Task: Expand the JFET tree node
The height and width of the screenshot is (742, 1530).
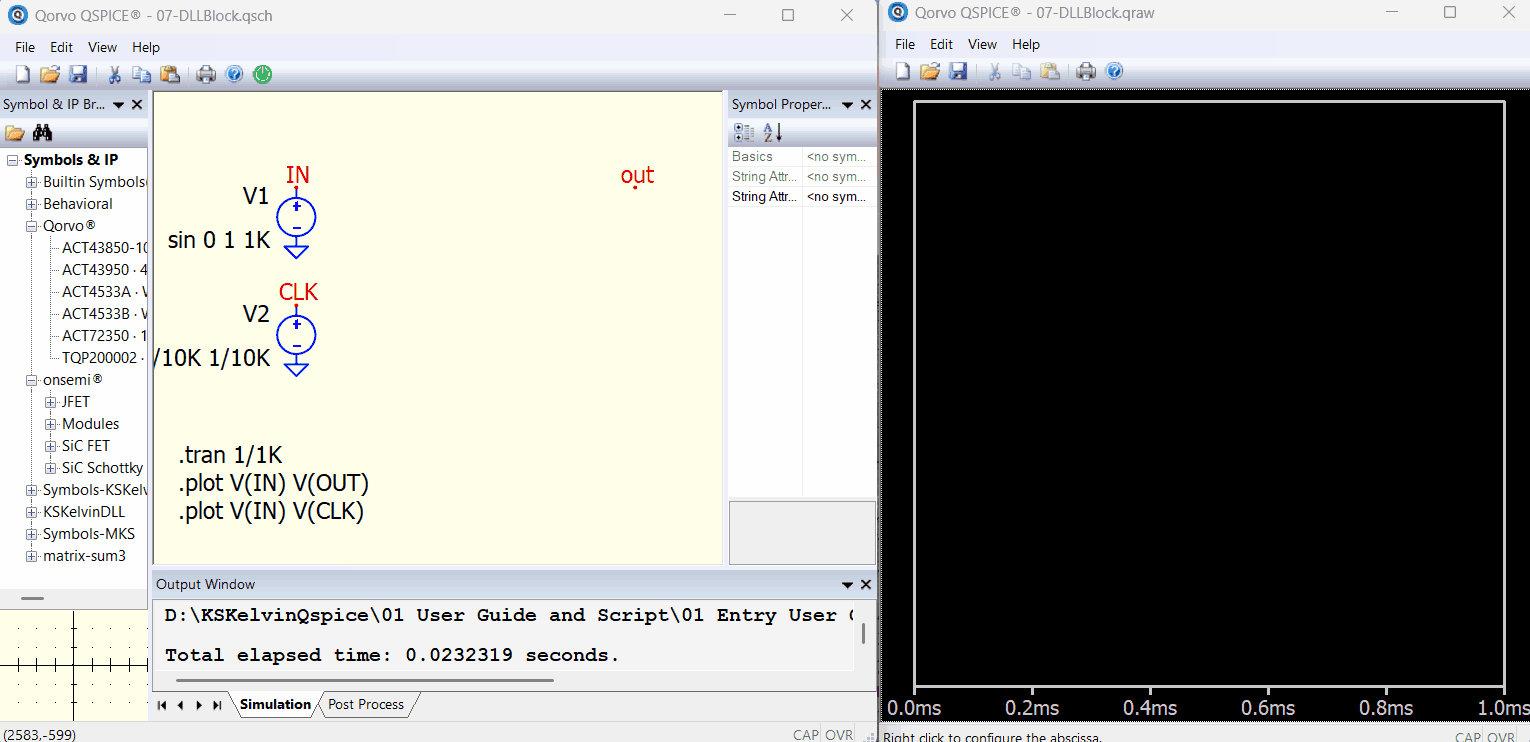Action: tap(51, 402)
